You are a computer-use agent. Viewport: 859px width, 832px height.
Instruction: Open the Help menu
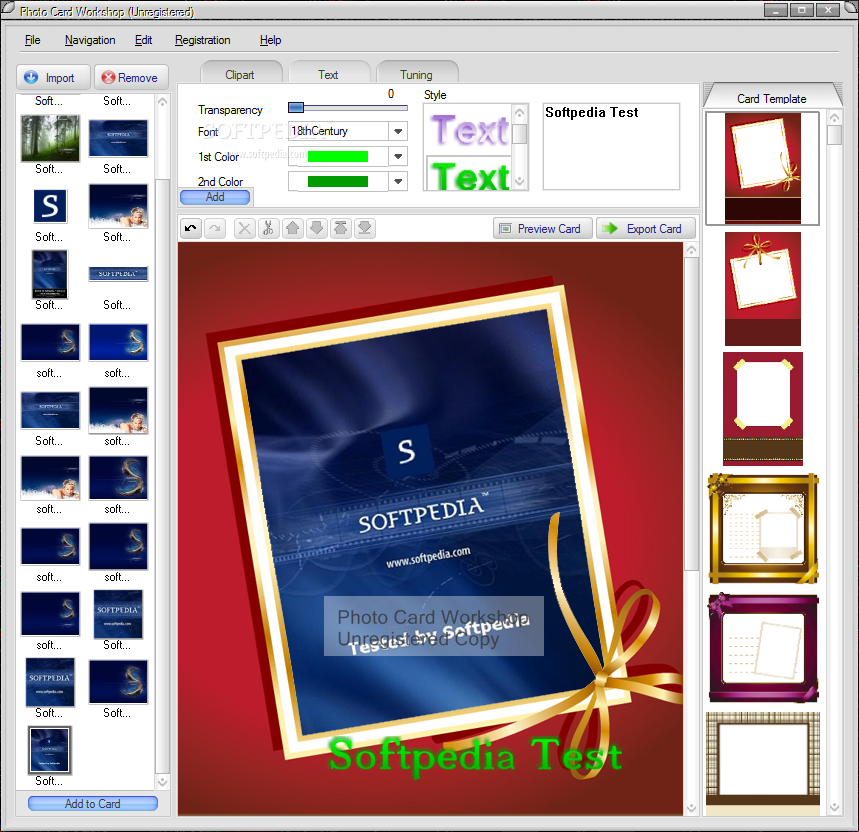(270, 40)
